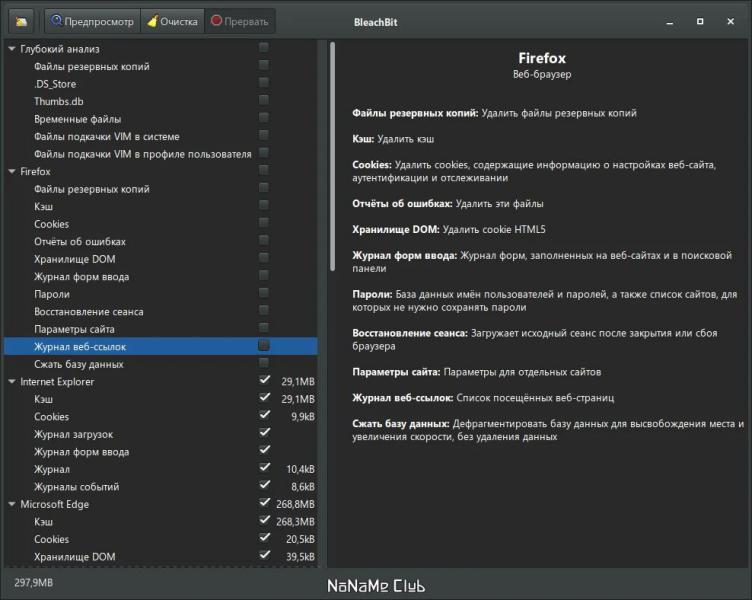The height and width of the screenshot is (600, 752).
Task: Select Firefox Журнал форм ввода row
Action: [x=161, y=277]
